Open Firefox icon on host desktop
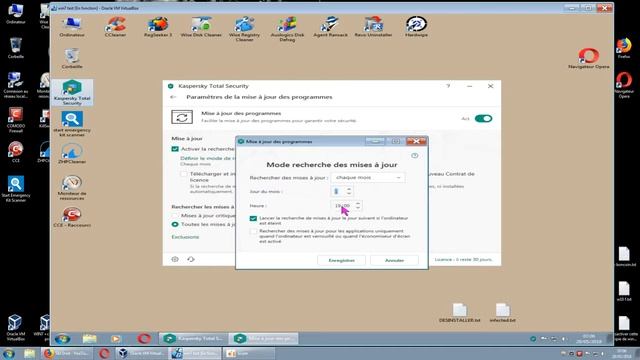Viewport: 640px width, 360px height. tap(624, 48)
